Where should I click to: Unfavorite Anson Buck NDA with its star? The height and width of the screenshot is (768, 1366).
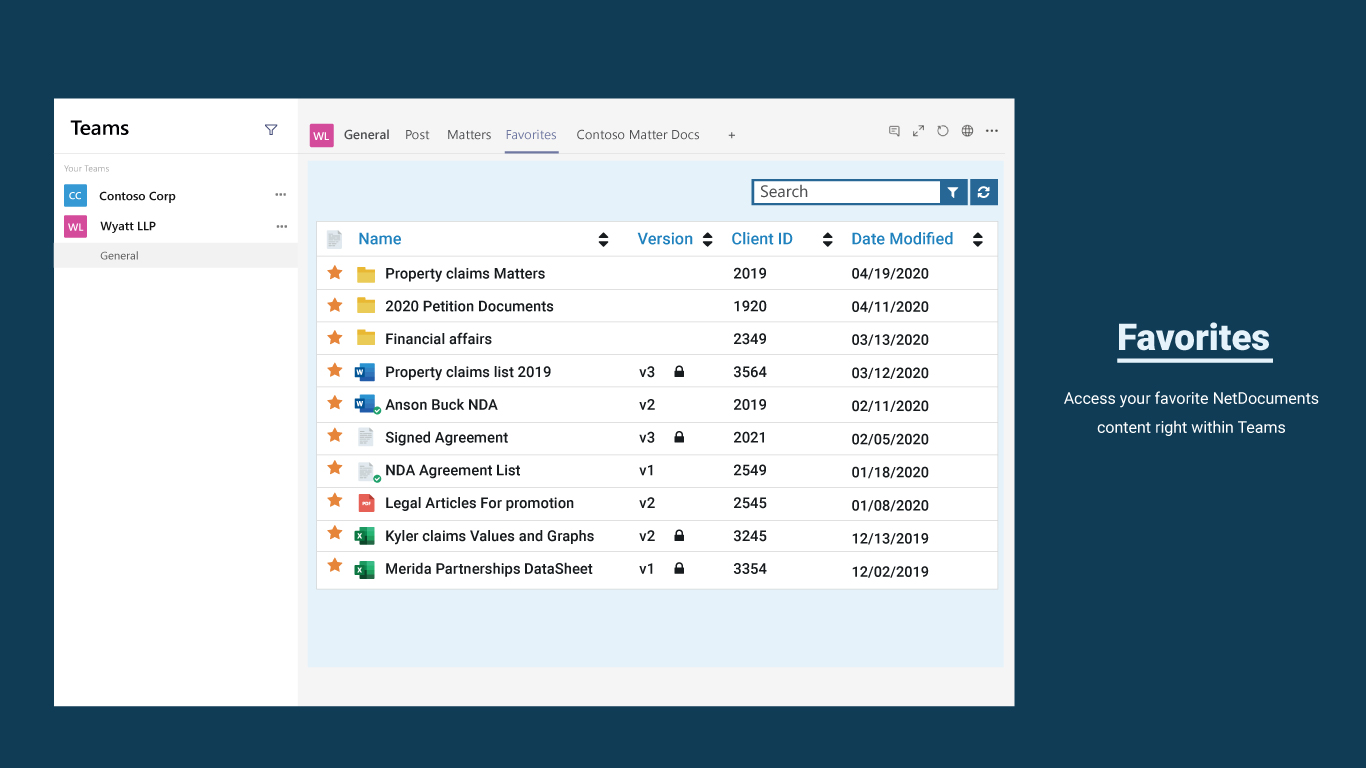coord(335,403)
